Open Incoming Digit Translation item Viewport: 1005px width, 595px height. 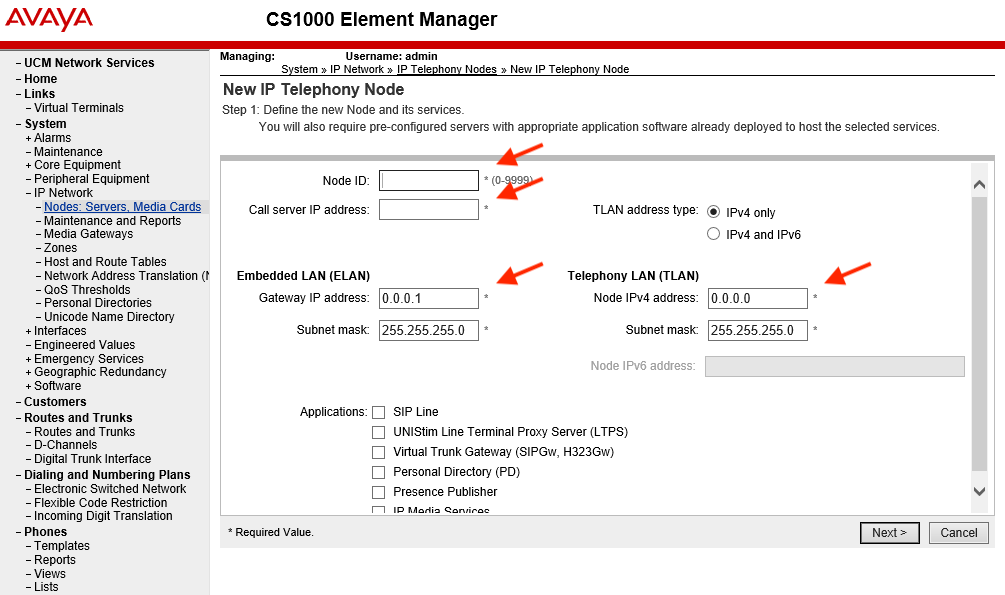(103, 516)
